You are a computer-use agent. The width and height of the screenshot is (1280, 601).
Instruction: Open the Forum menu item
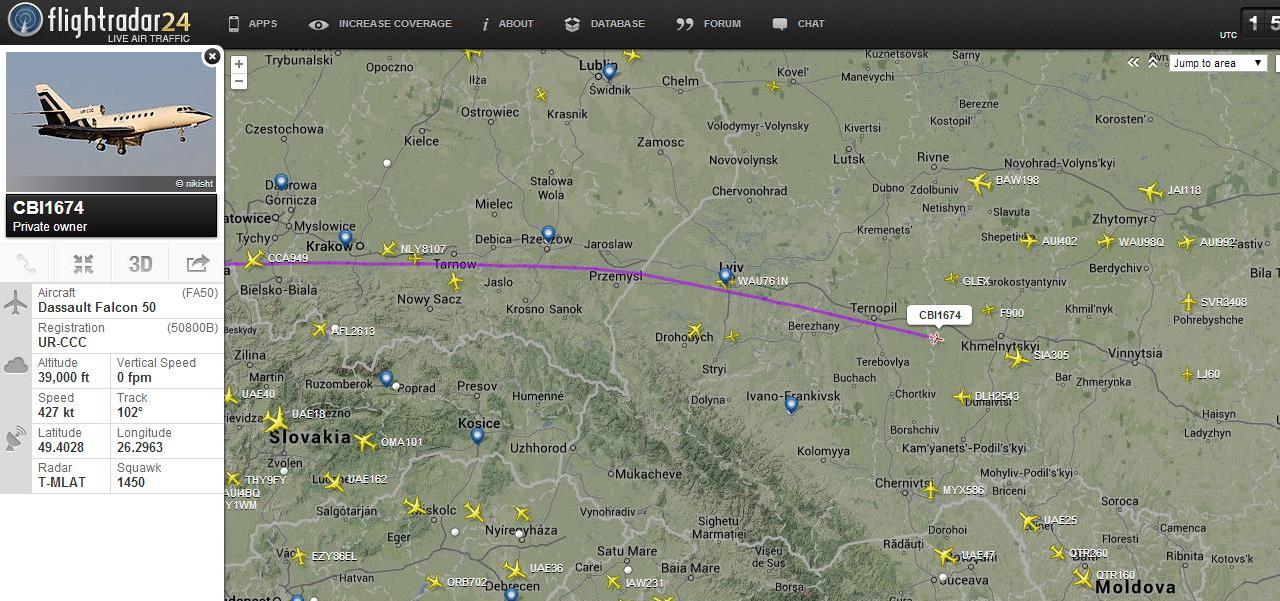pos(708,24)
